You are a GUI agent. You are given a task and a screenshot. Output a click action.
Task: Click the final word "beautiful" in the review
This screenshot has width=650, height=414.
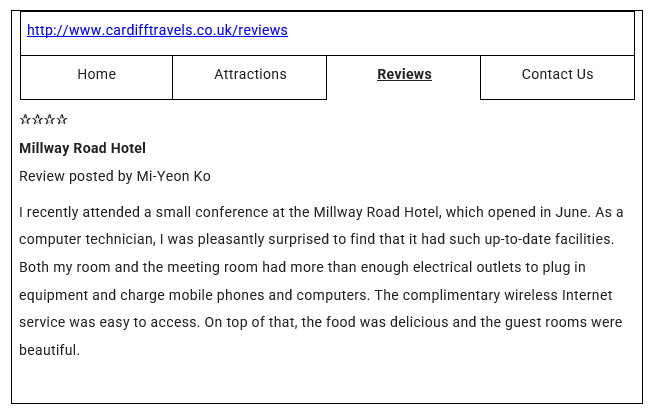click(x=47, y=351)
